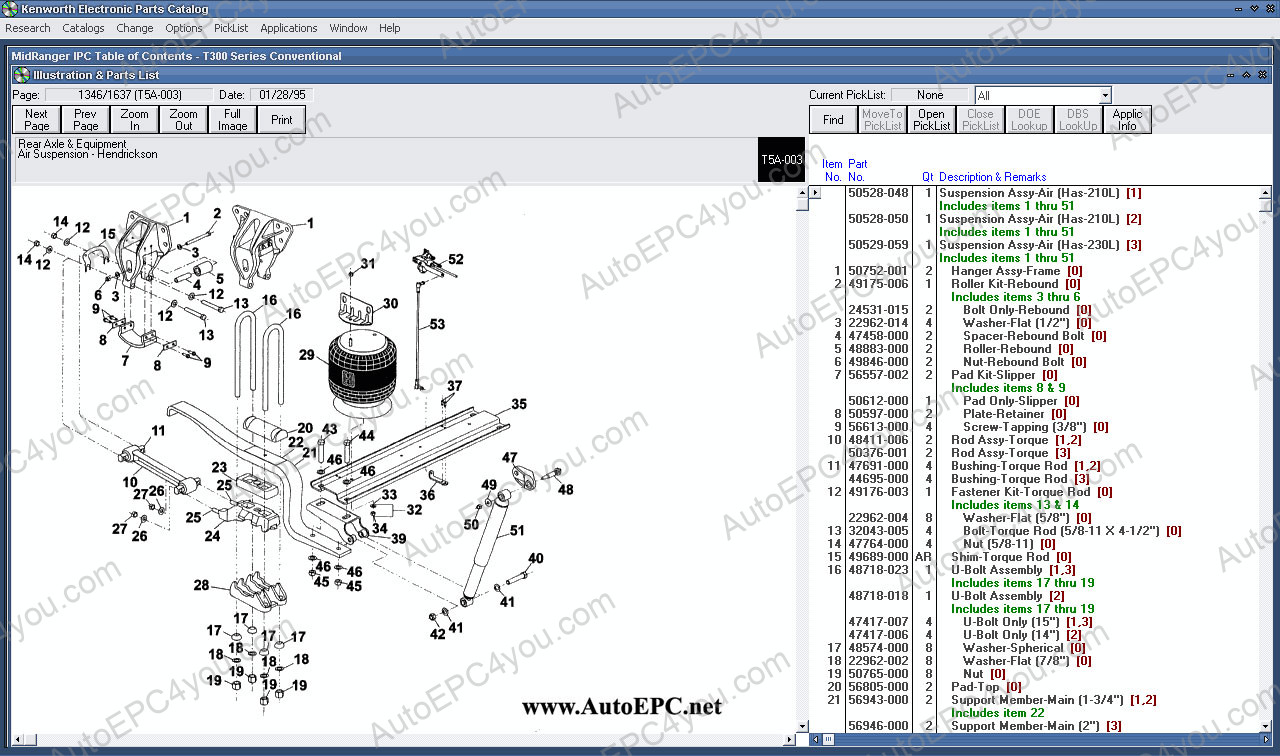Open the Applic Info panel
Image resolution: width=1280 pixels, height=756 pixels.
click(x=1127, y=120)
